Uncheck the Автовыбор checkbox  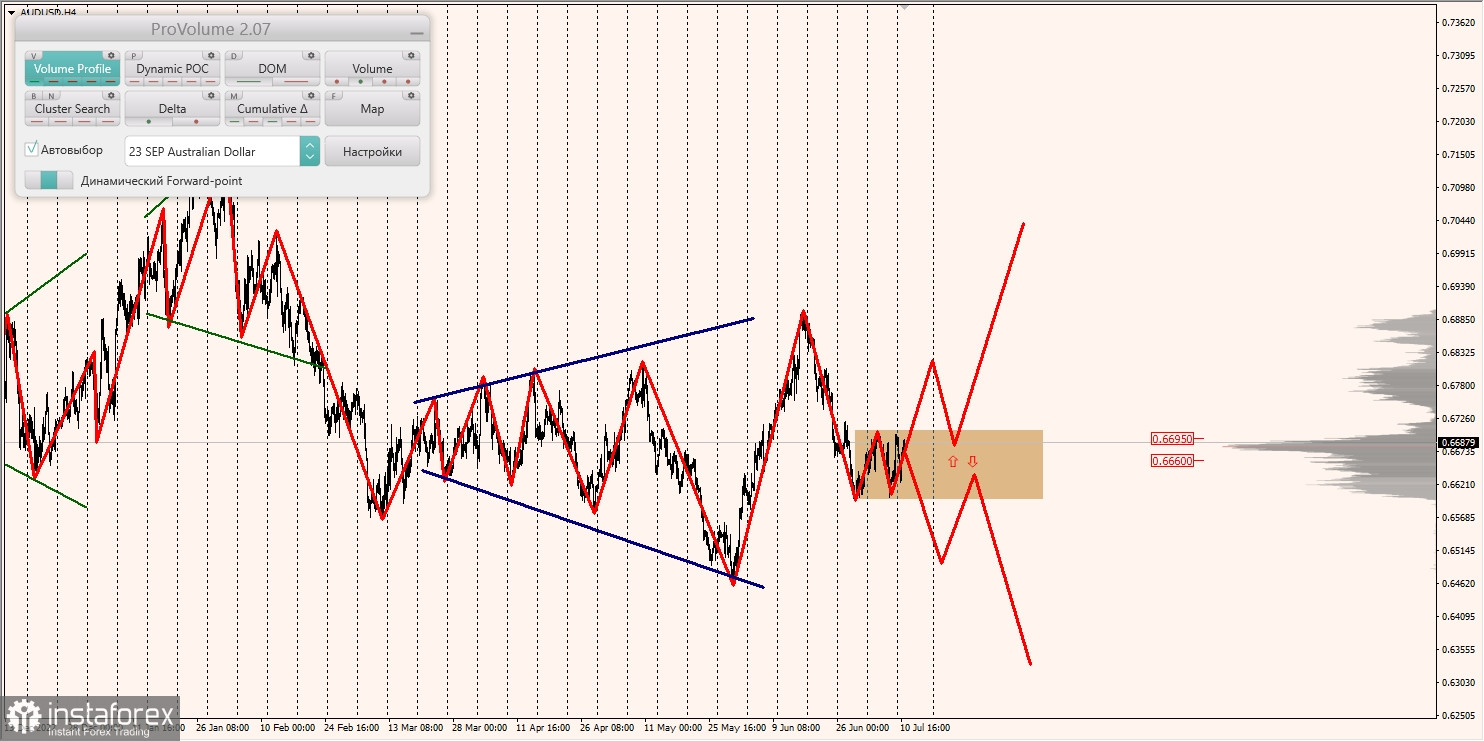pos(32,149)
